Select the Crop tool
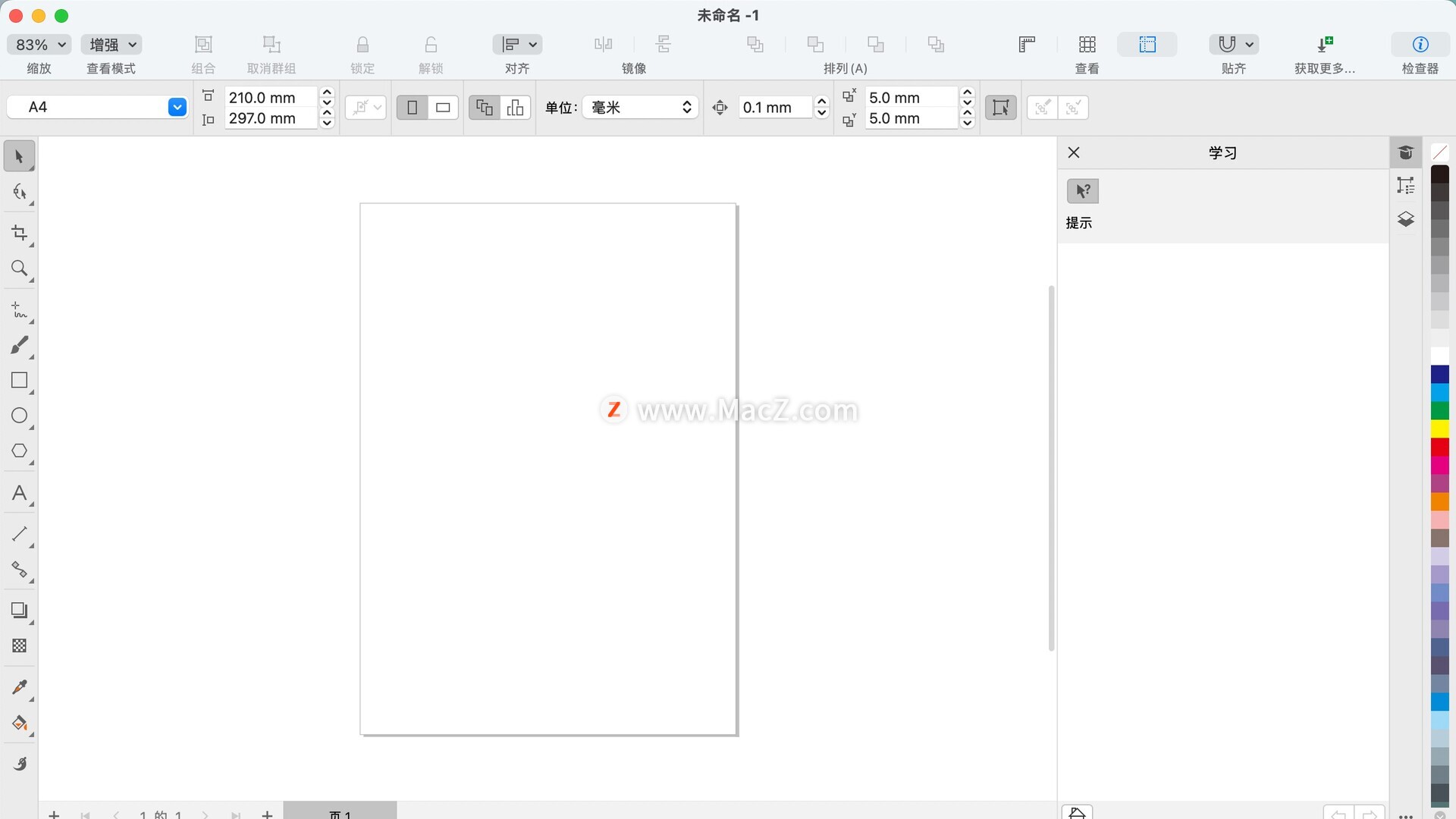This screenshot has width=1456, height=819. pyautogui.click(x=20, y=233)
